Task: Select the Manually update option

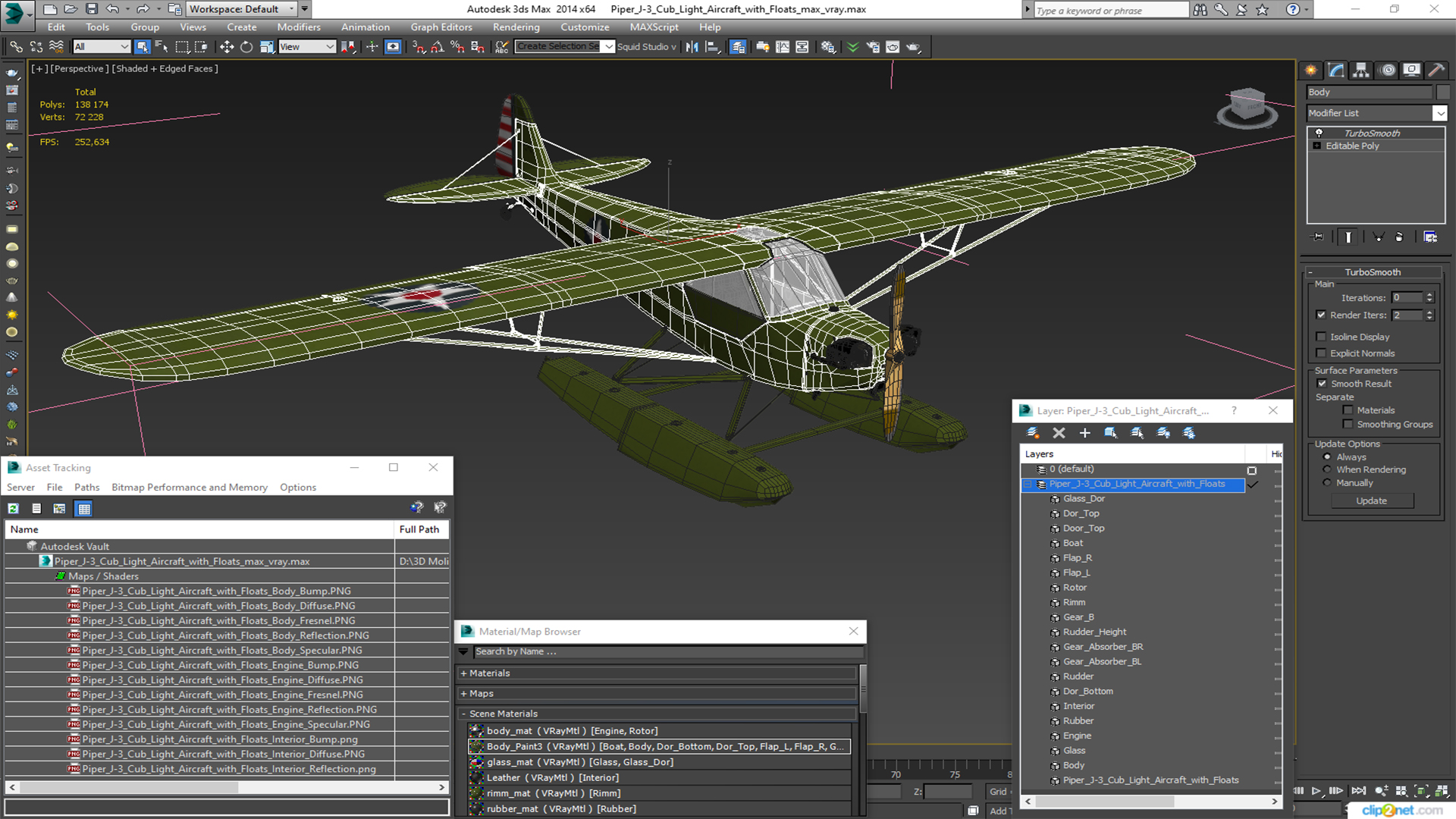Action: coord(1326,483)
